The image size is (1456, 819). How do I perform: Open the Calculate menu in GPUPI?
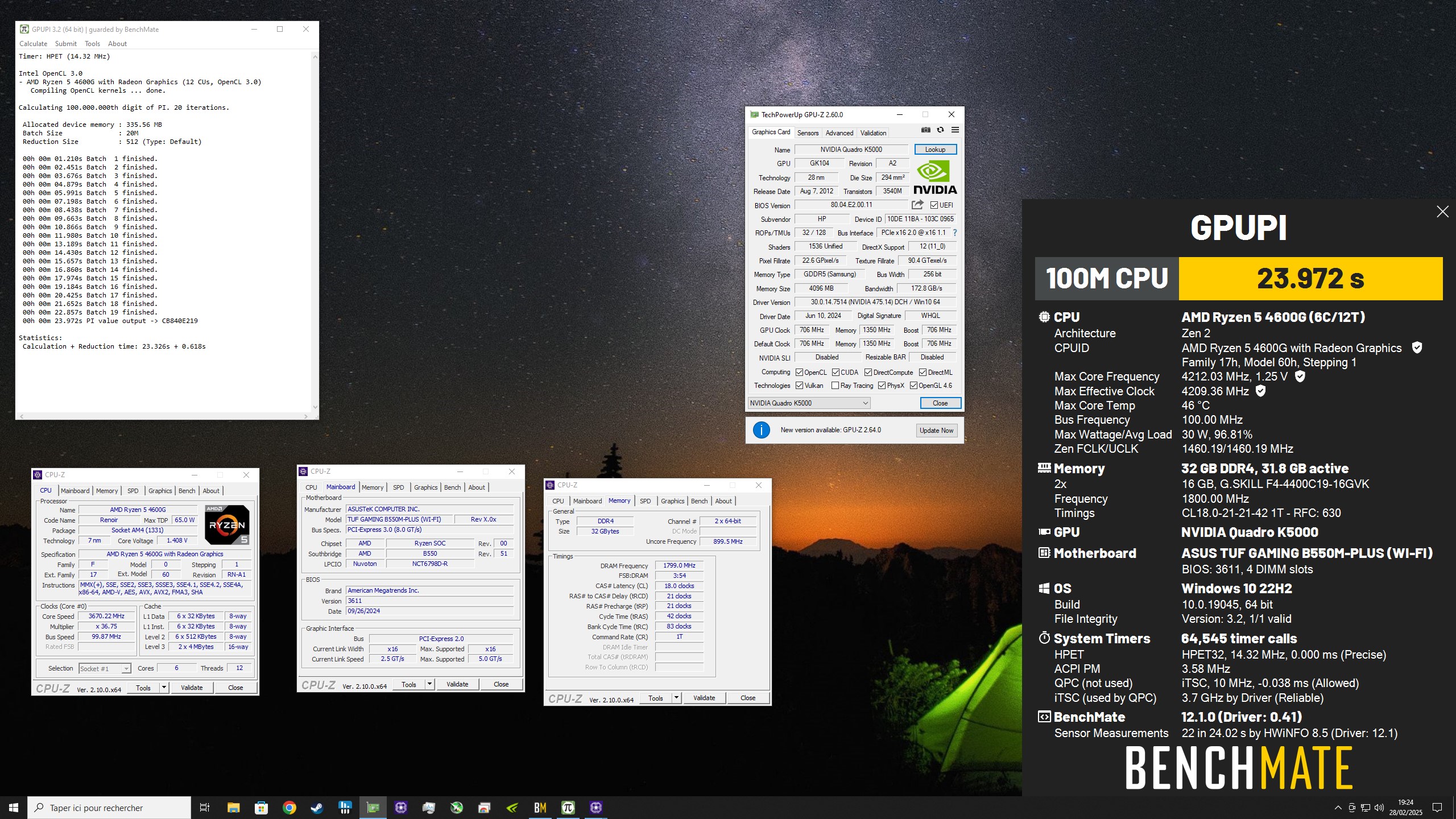tap(33, 44)
